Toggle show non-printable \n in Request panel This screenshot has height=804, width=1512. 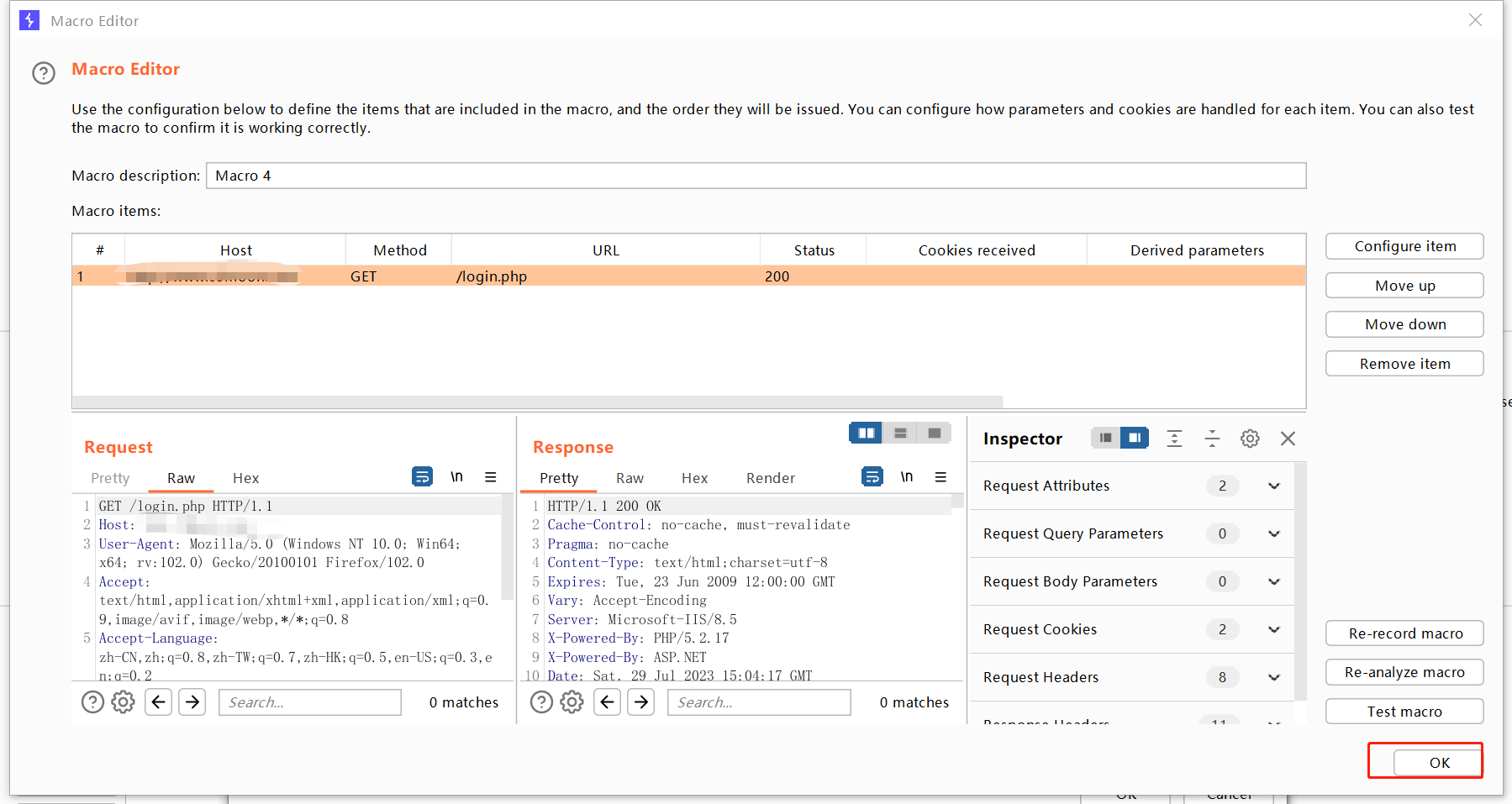pyautogui.click(x=456, y=476)
